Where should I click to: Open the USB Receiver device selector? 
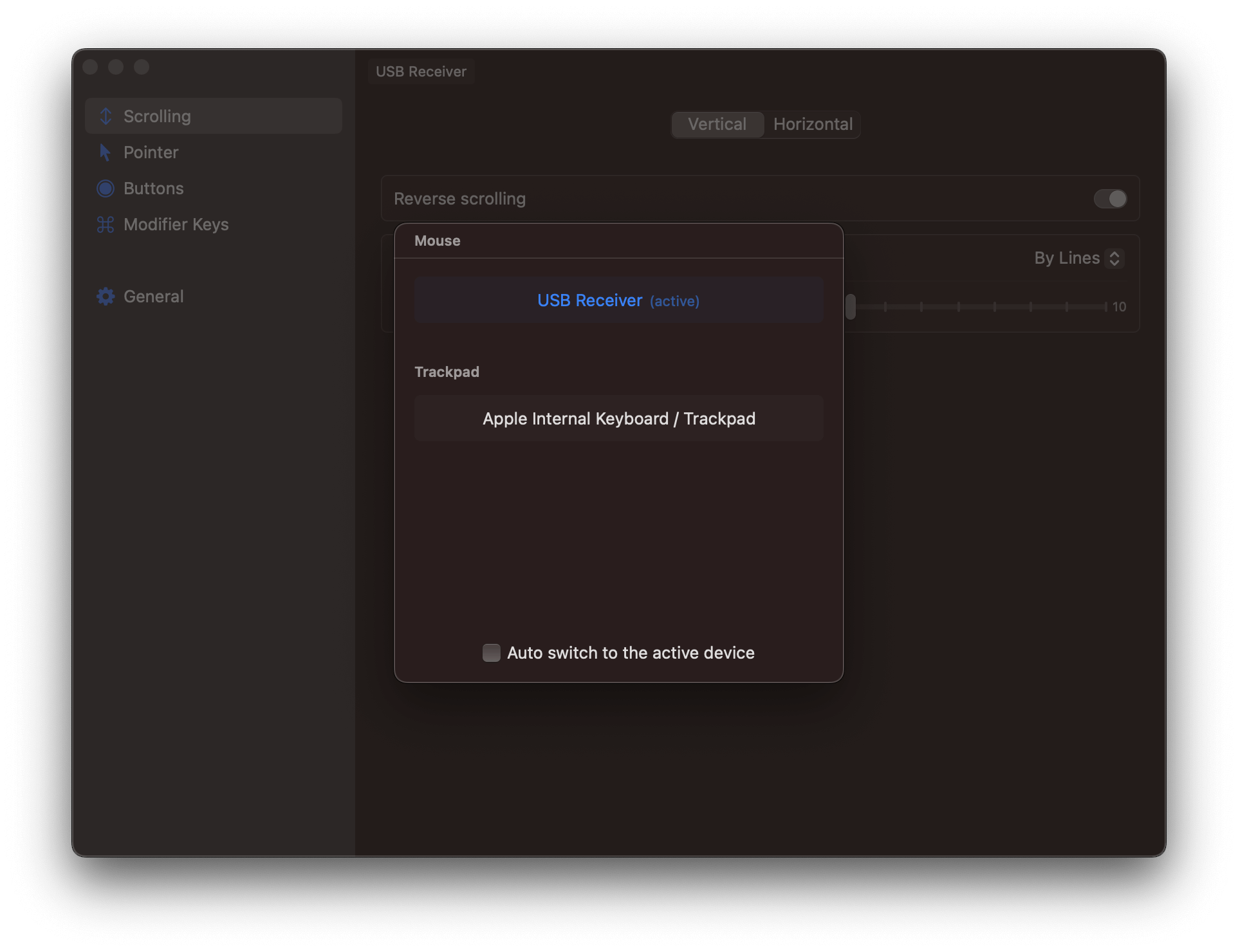421,71
